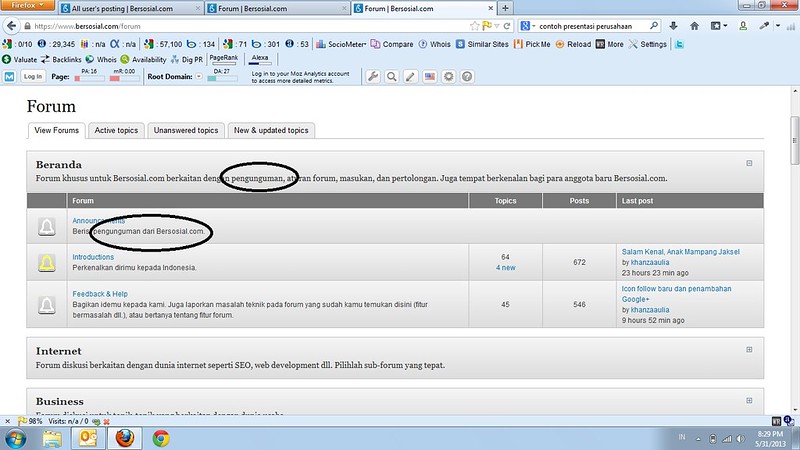Image resolution: width=800 pixels, height=450 pixels.
Task: Click the MozBar Log In button
Action: (x=33, y=77)
